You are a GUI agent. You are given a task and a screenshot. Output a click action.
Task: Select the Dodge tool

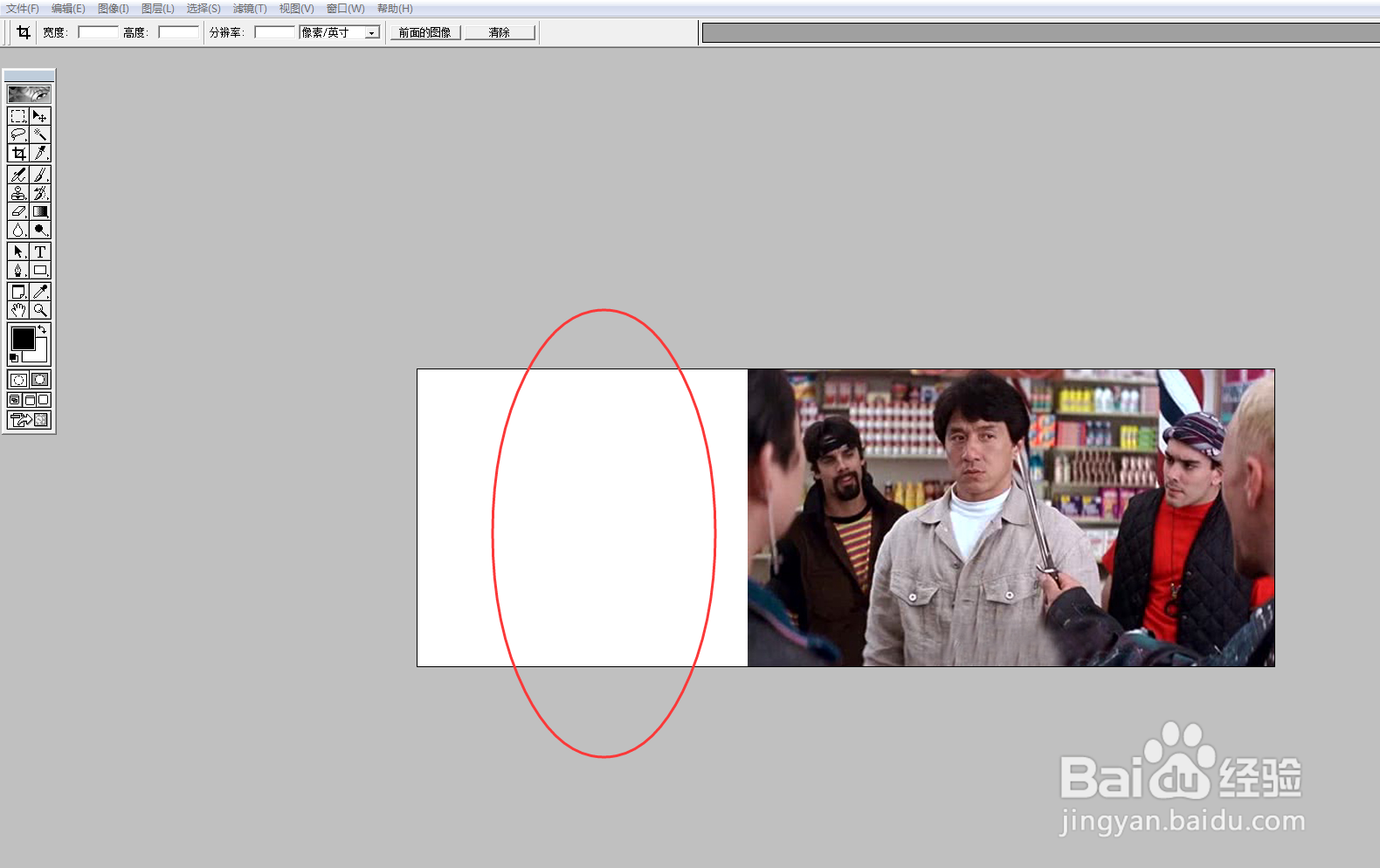coord(40,230)
